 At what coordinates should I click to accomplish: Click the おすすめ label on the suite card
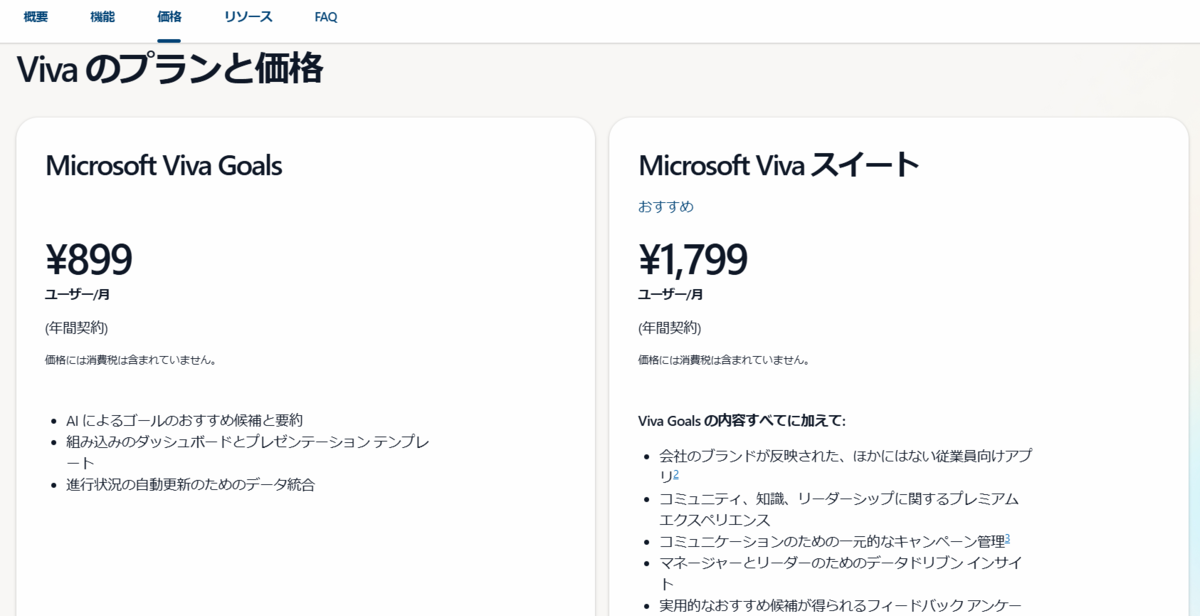coord(666,206)
